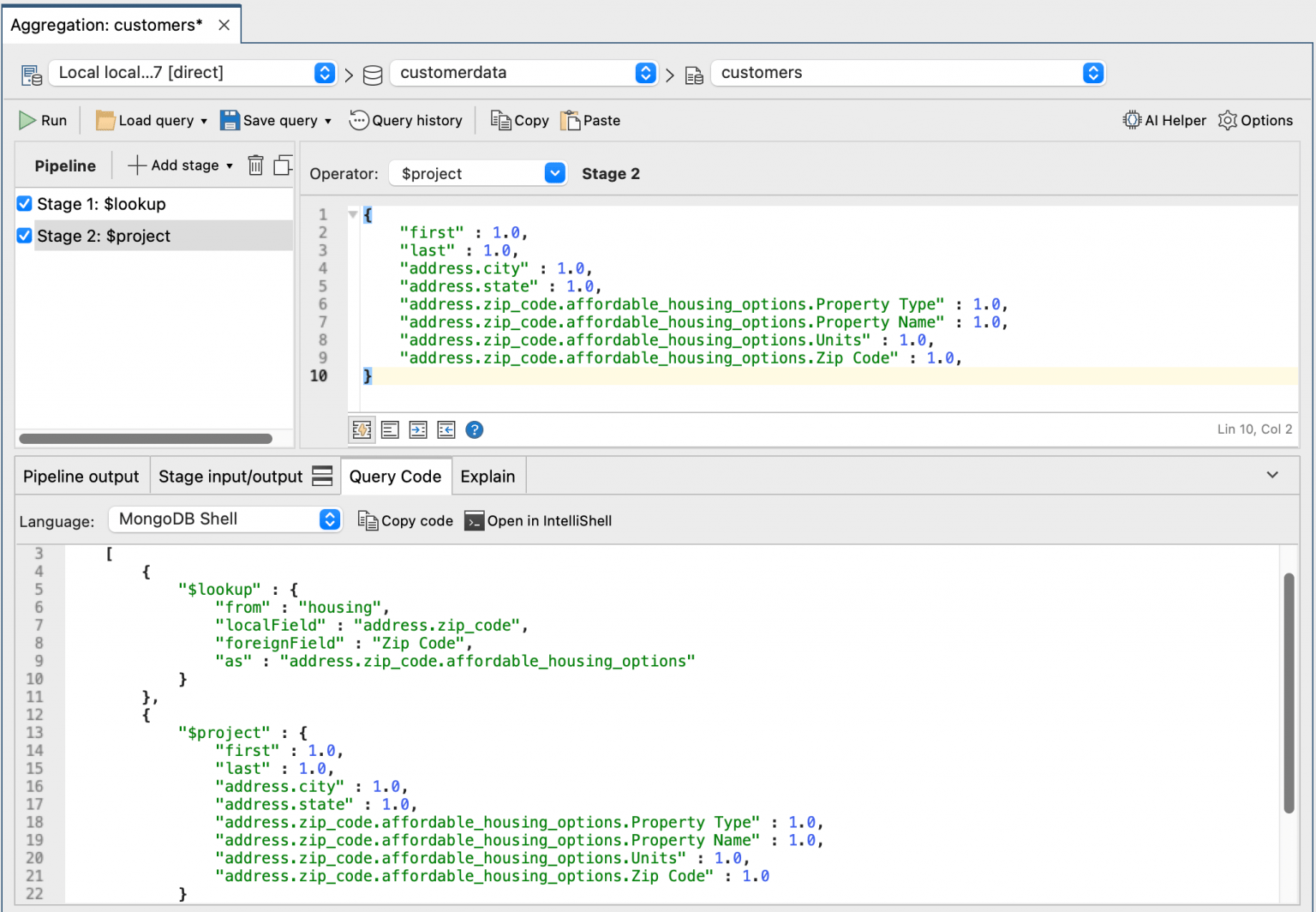Image resolution: width=1316 pixels, height=912 pixels.
Task: Open the customerdata database dropdown
Action: [x=645, y=73]
